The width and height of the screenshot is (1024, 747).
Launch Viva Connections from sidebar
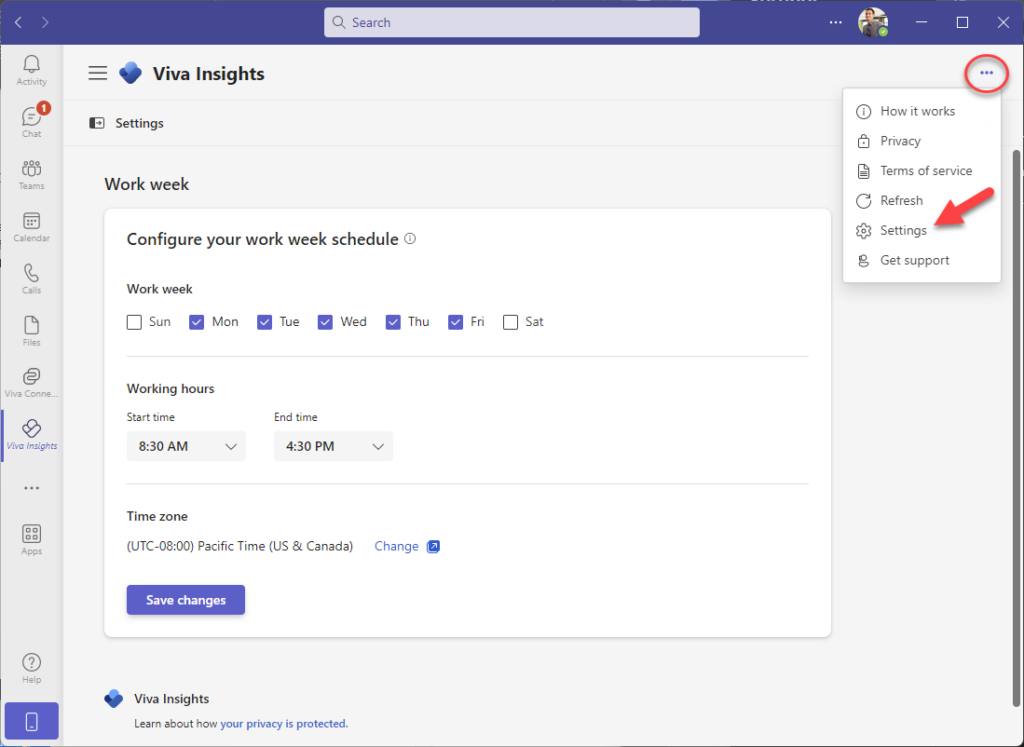(x=31, y=383)
